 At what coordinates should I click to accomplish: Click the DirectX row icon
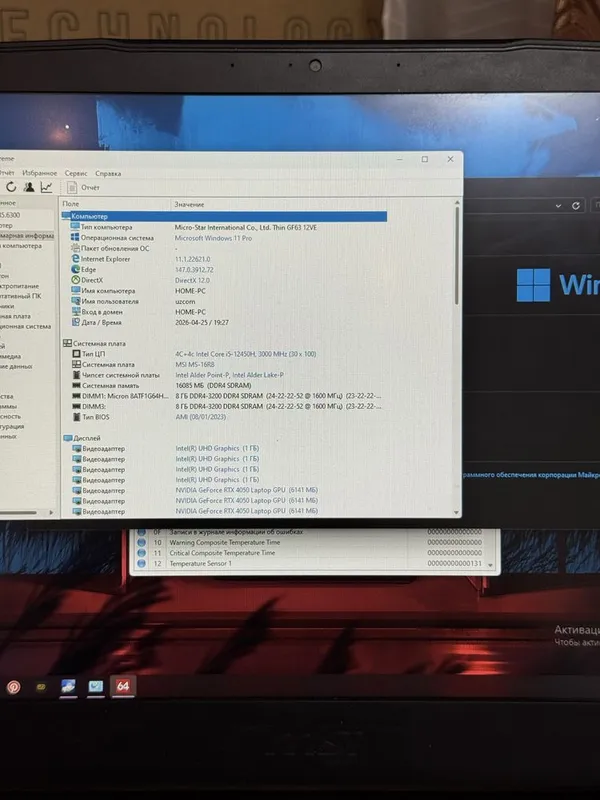(x=76, y=280)
